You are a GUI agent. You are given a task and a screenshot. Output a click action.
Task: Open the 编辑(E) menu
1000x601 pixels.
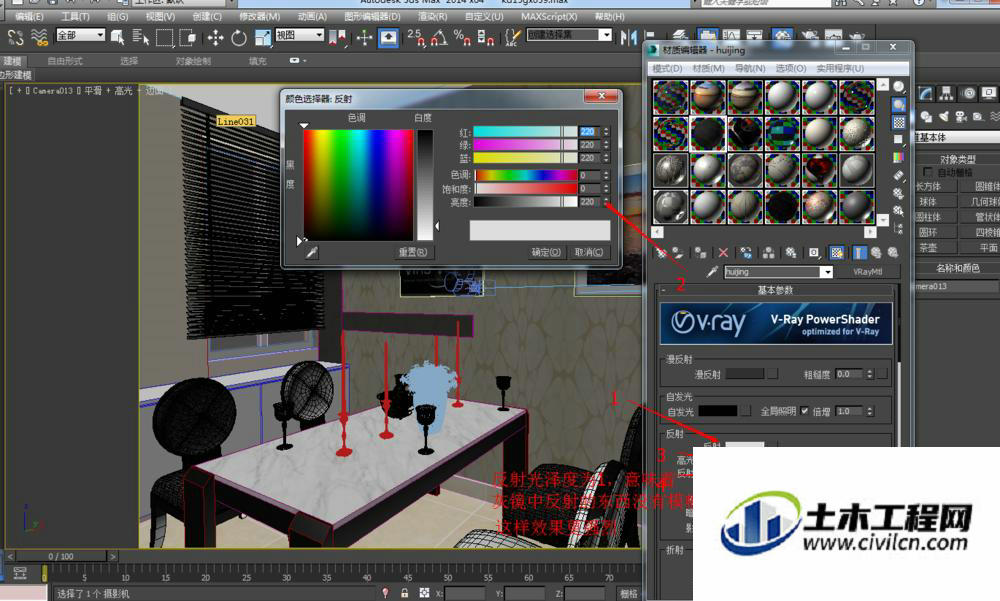(x=29, y=17)
